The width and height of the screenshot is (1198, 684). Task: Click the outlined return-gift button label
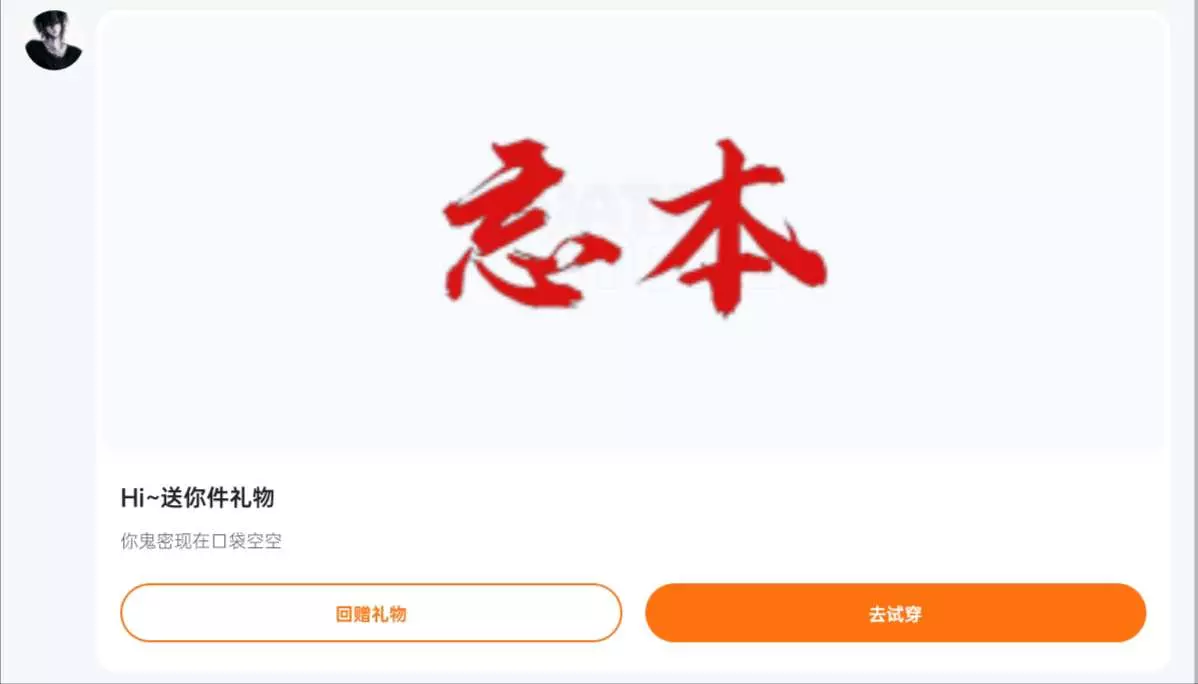tap(371, 614)
